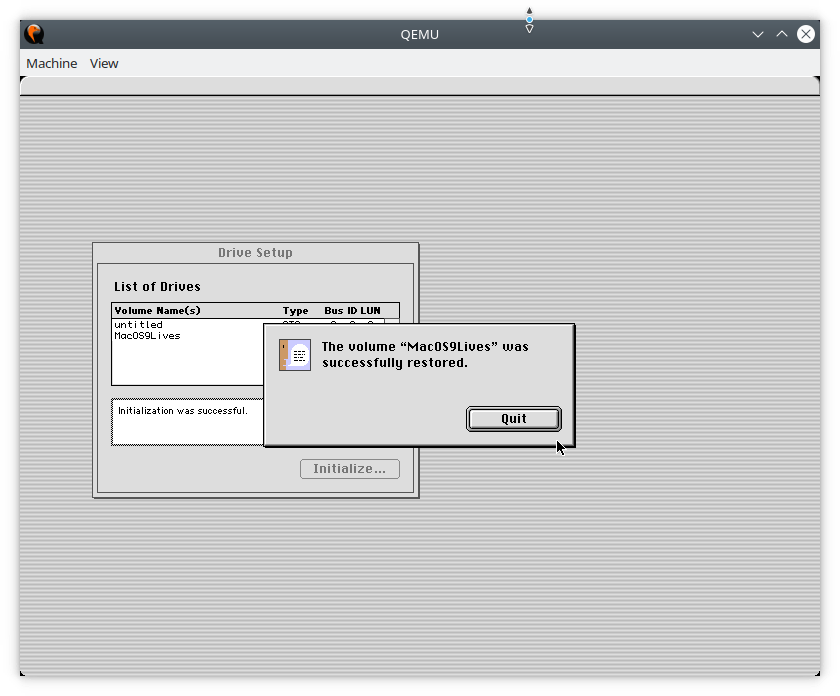Click the Bus ID column header
Screen dimensions: 840x696
click(336, 310)
